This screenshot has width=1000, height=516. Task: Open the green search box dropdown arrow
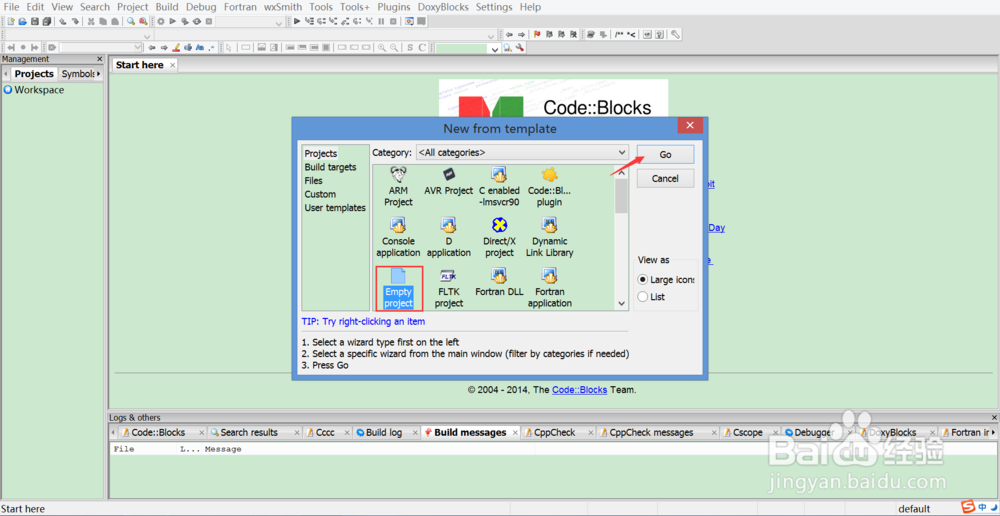[x=495, y=48]
